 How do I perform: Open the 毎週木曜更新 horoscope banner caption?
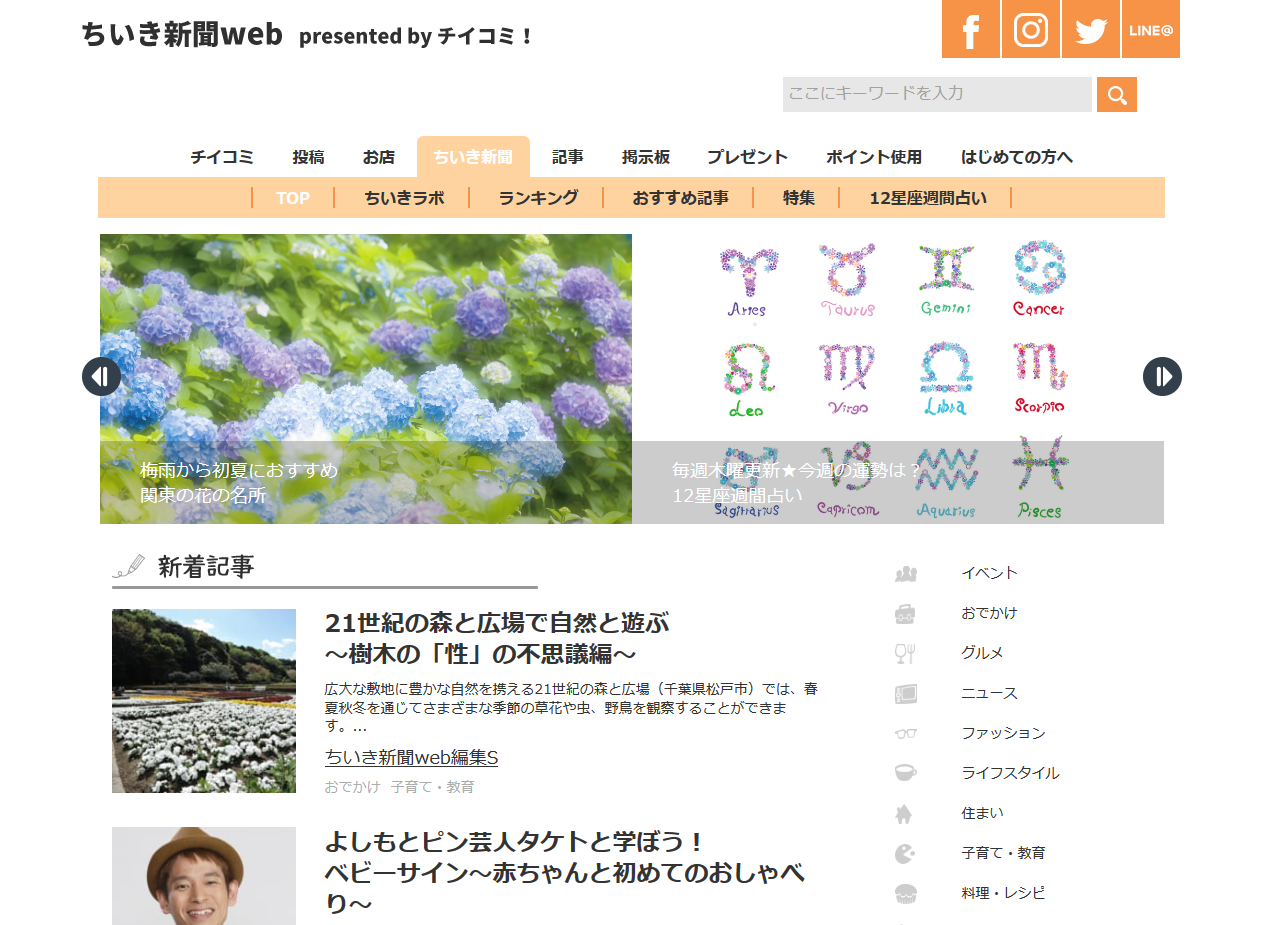pyautogui.click(x=797, y=483)
